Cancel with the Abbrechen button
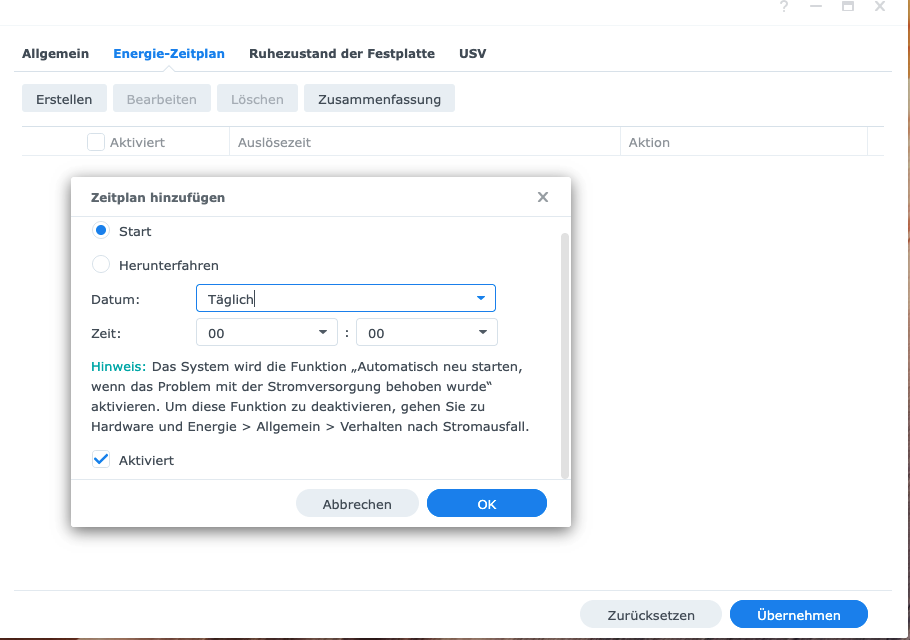Image resolution: width=910 pixels, height=640 pixels. [357, 504]
